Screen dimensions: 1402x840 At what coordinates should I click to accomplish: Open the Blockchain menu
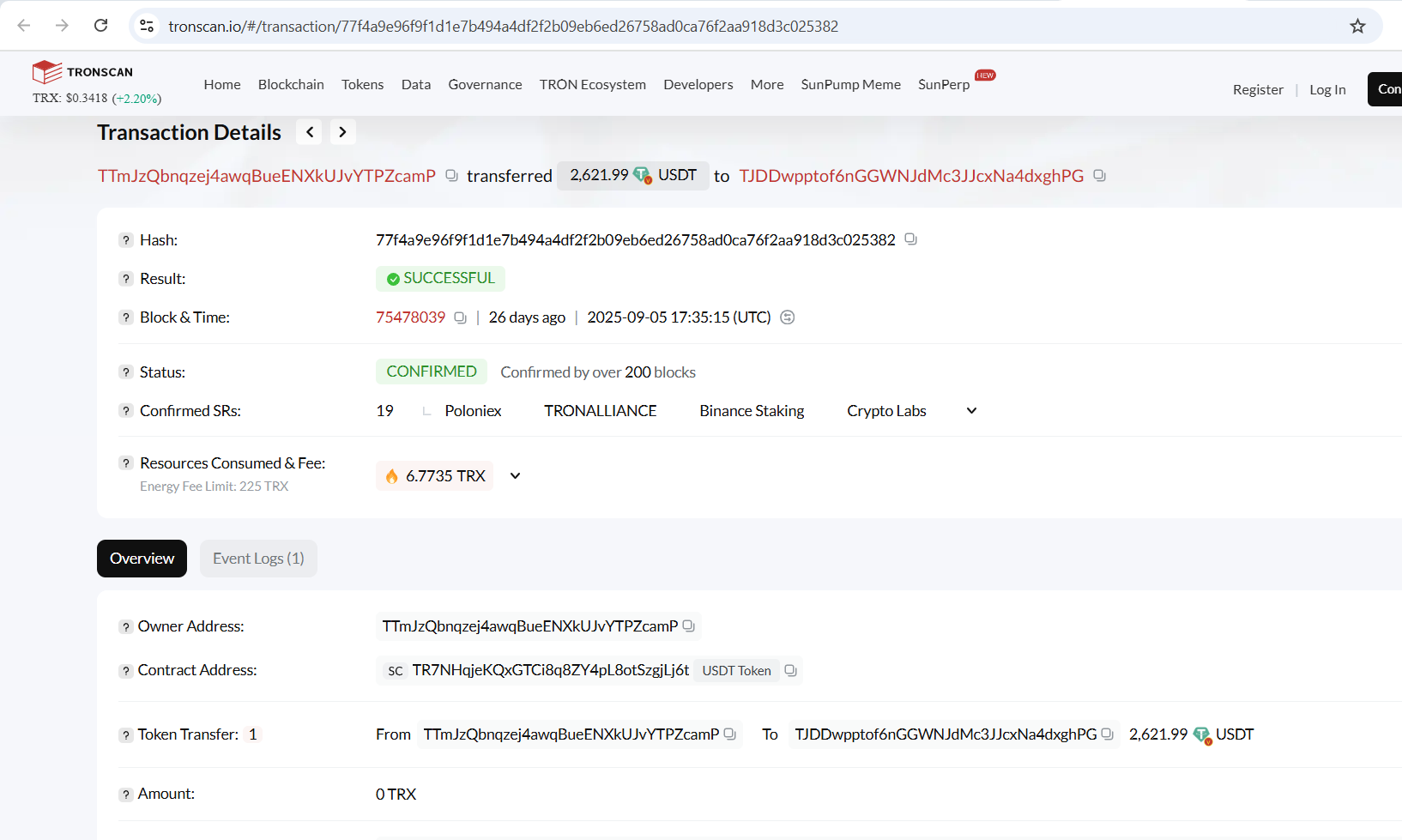pos(291,84)
